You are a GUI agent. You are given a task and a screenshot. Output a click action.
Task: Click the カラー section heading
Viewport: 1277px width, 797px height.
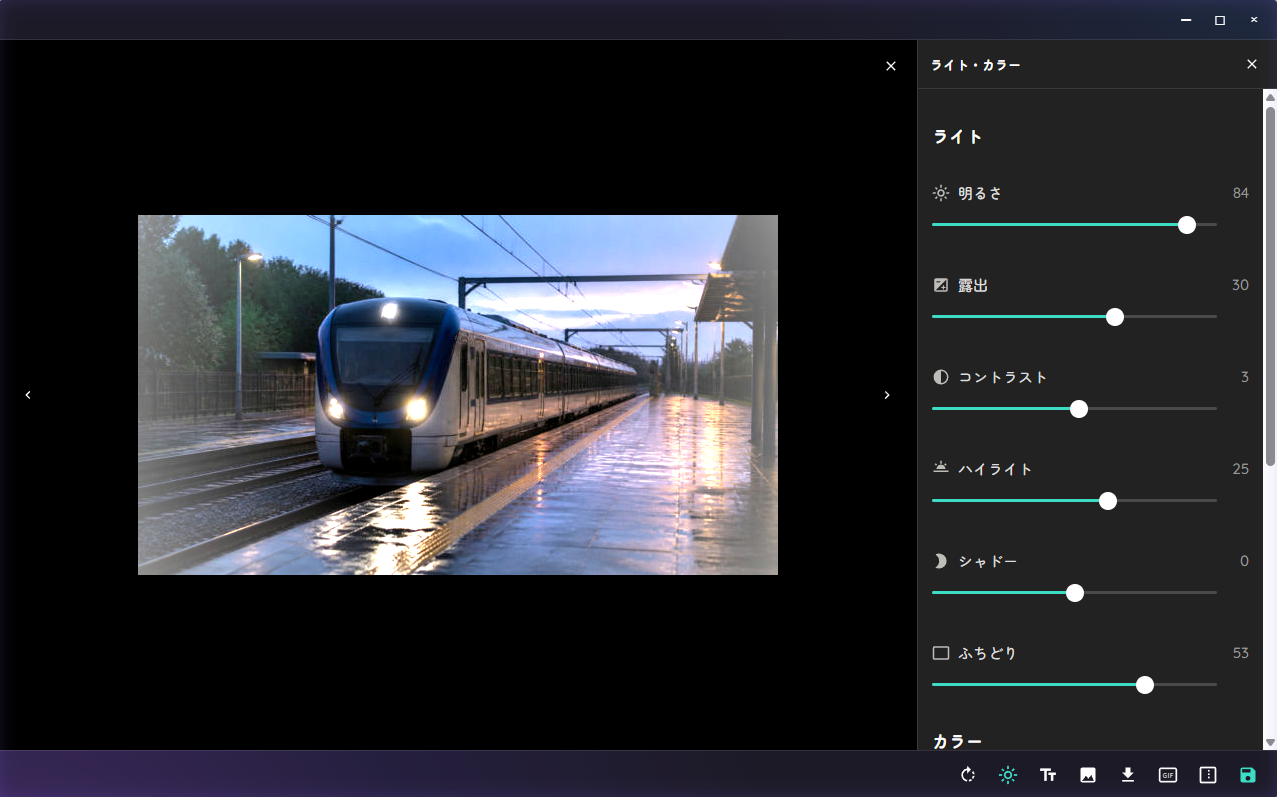point(958,741)
